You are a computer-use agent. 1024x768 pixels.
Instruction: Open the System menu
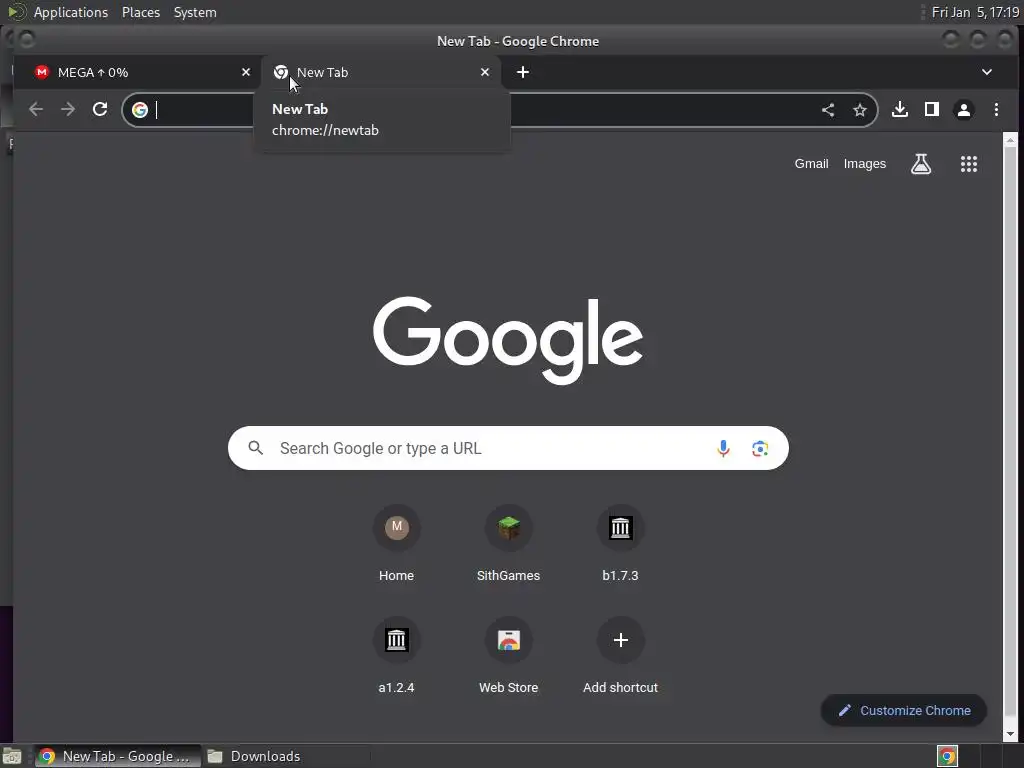point(195,12)
